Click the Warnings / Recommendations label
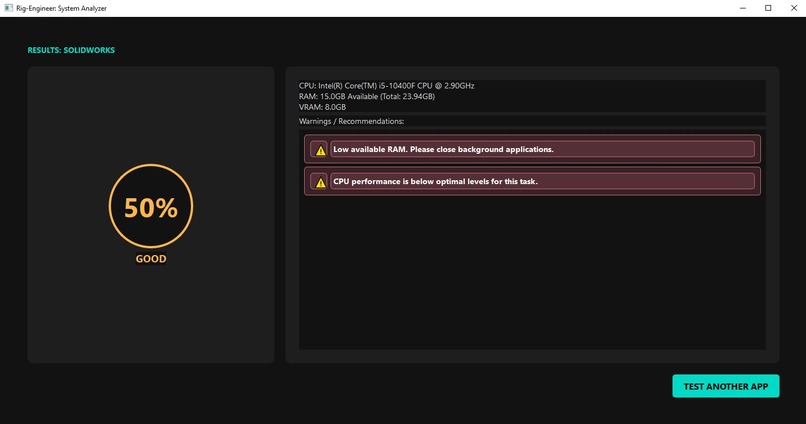Screen dimensions: 806x424 pyautogui.click(x=351, y=121)
